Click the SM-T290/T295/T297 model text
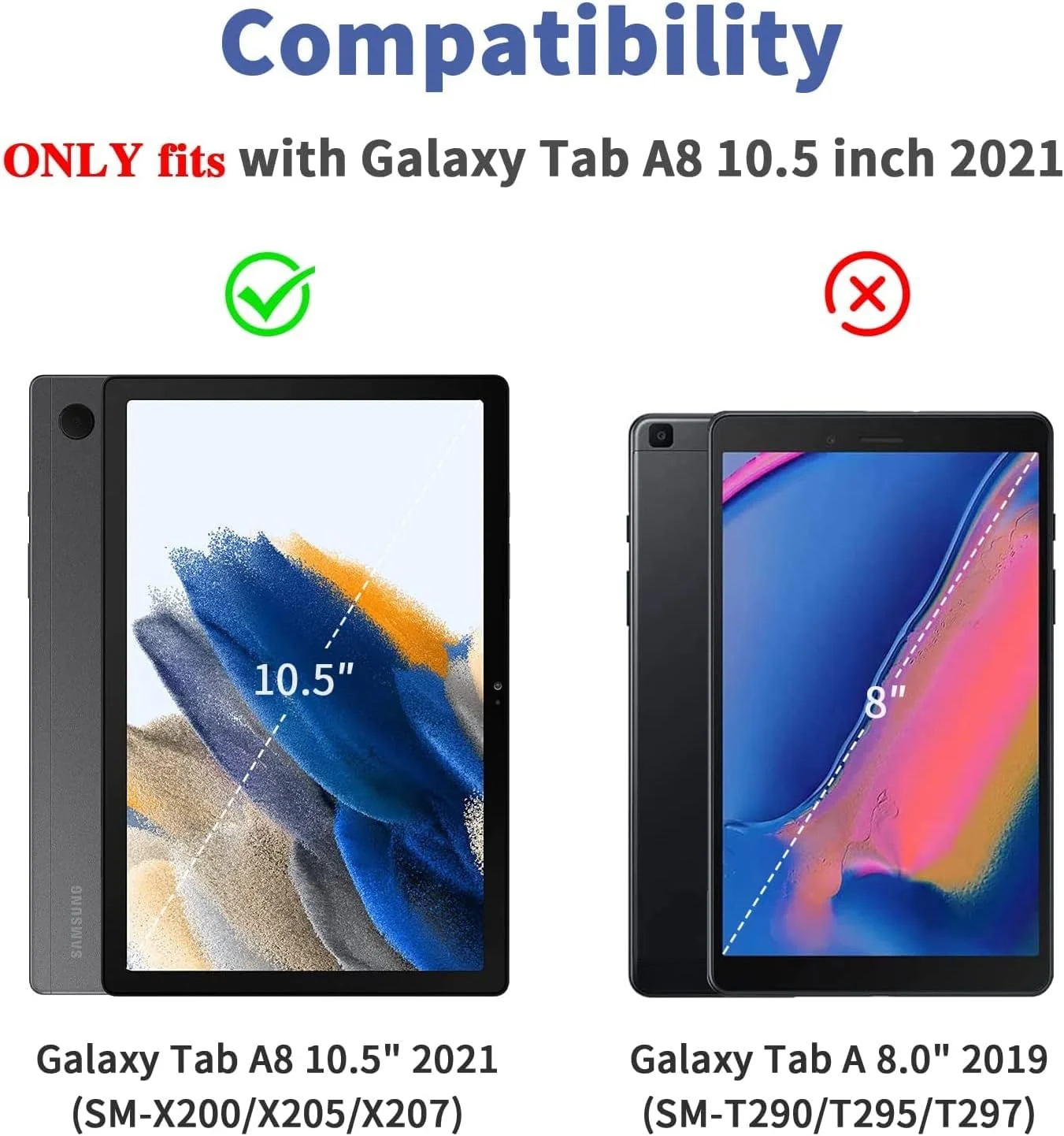Image resolution: width=1064 pixels, height=1136 pixels. coord(839,1113)
